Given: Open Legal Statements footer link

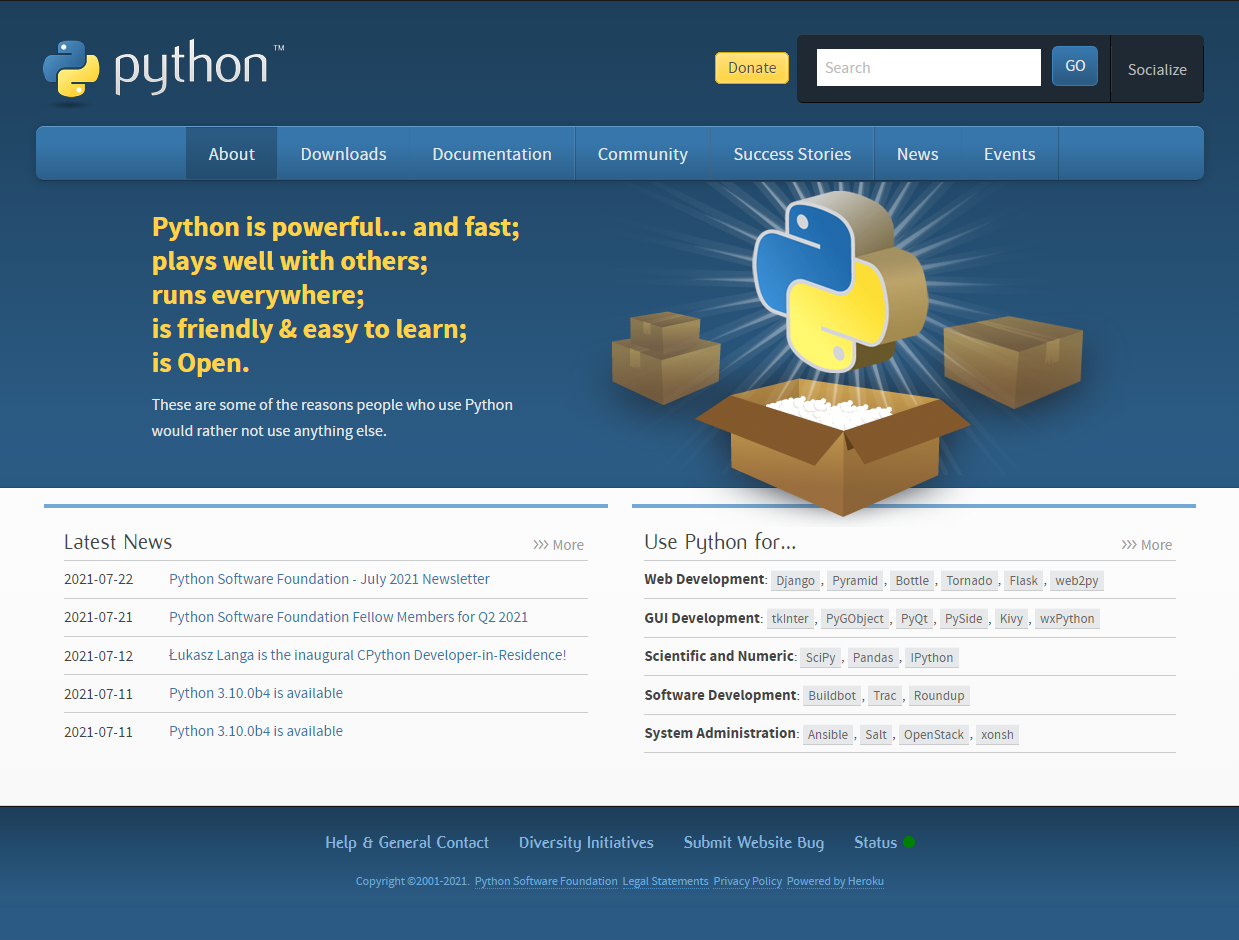Looking at the screenshot, I should (x=665, y=881).
